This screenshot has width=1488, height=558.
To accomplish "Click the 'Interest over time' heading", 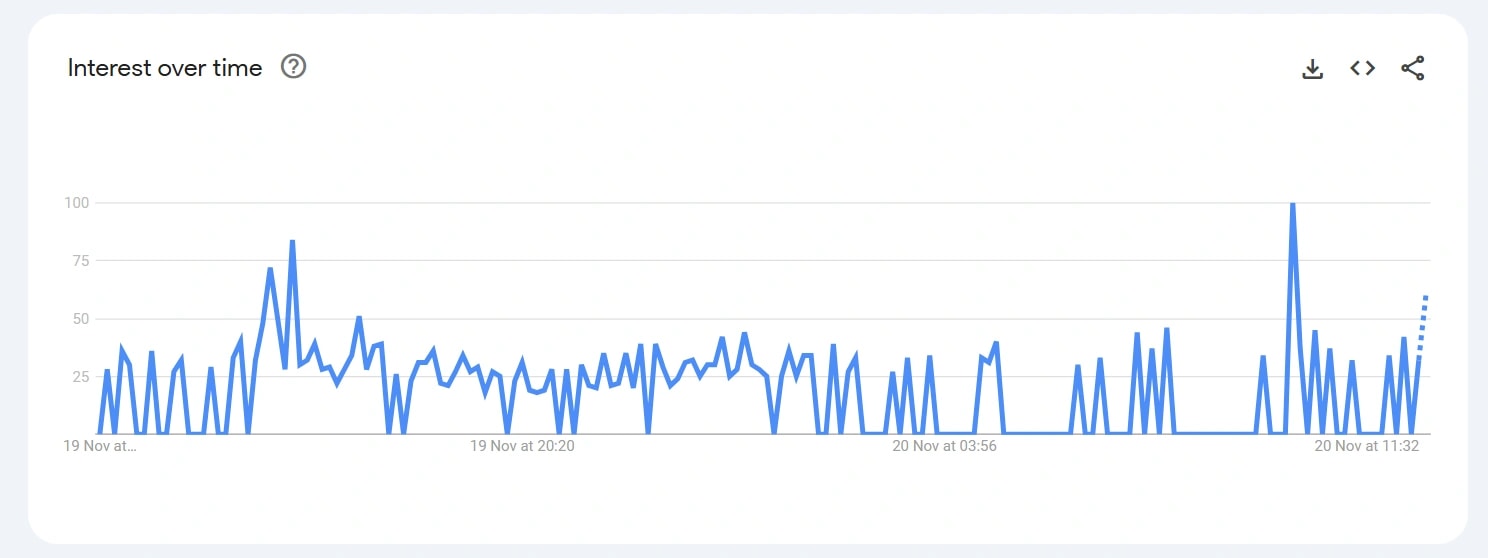I will pos(165,68).
